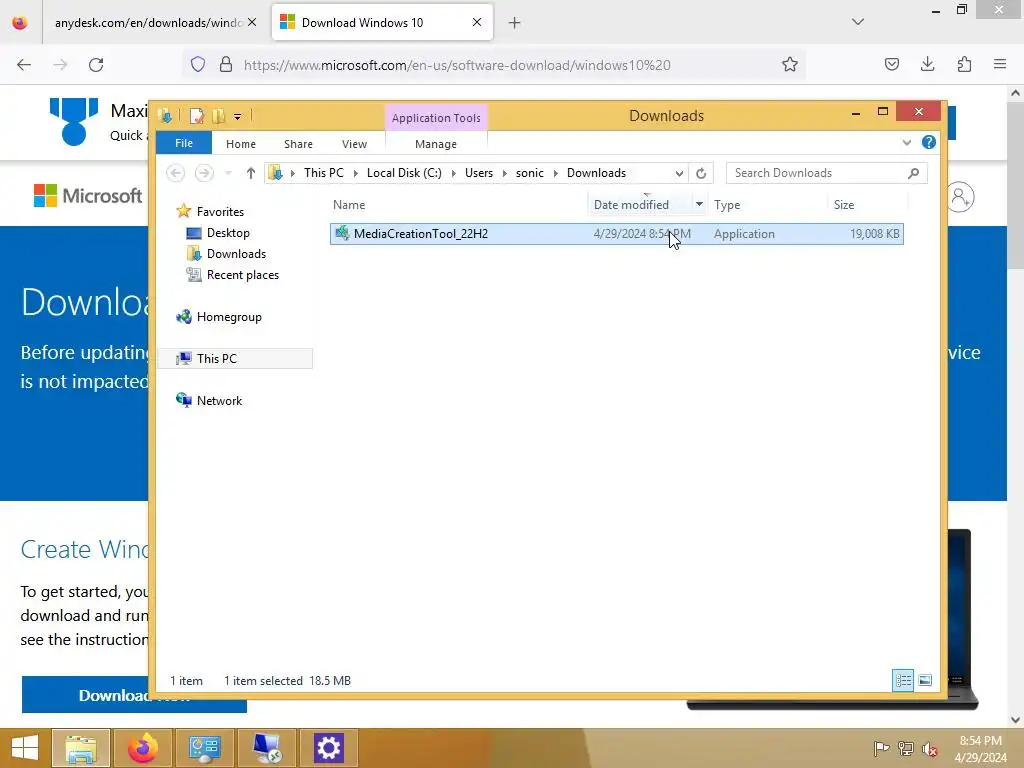Switch to the Home ribbon tab
Image resolution: width=1024 pixels, height=768 pixels.
click(240, 144)
